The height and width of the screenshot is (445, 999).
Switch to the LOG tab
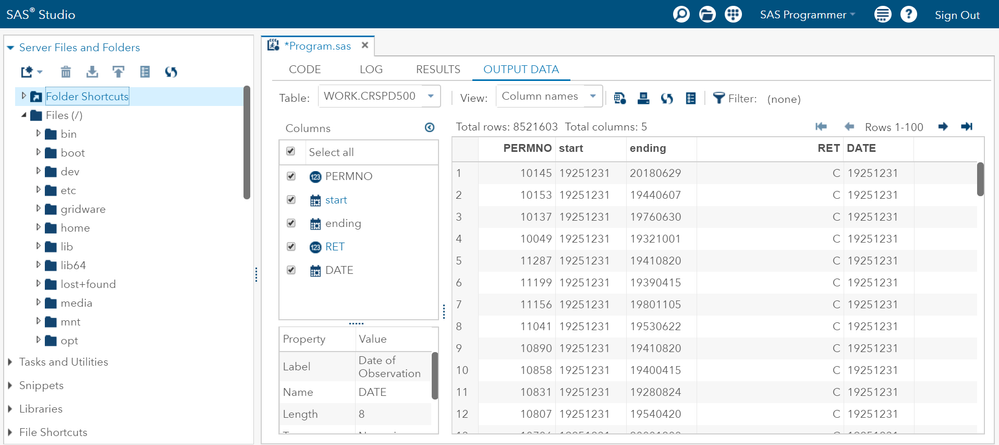coord(371,69)
